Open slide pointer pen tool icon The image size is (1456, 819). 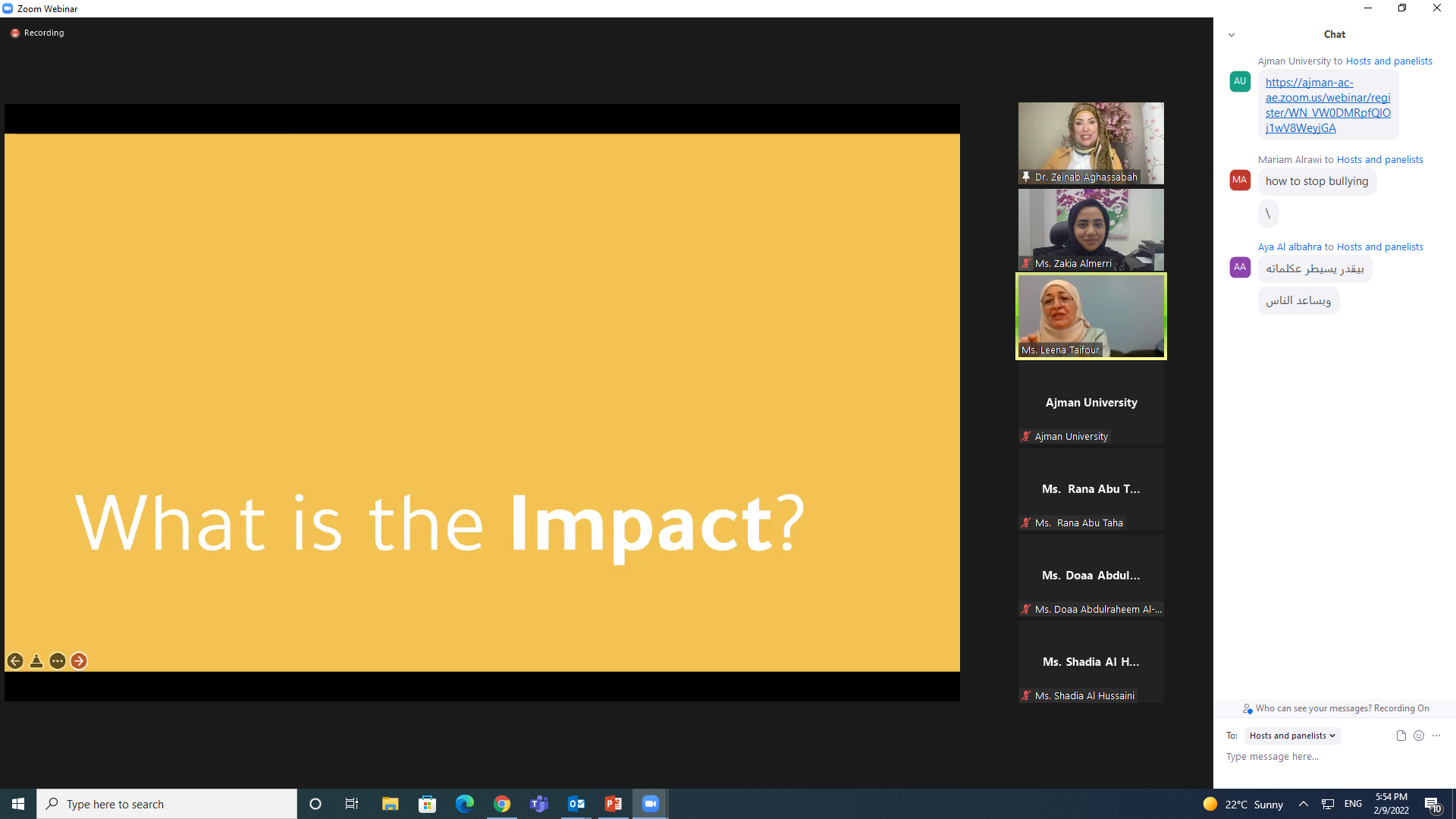(36, 661)
